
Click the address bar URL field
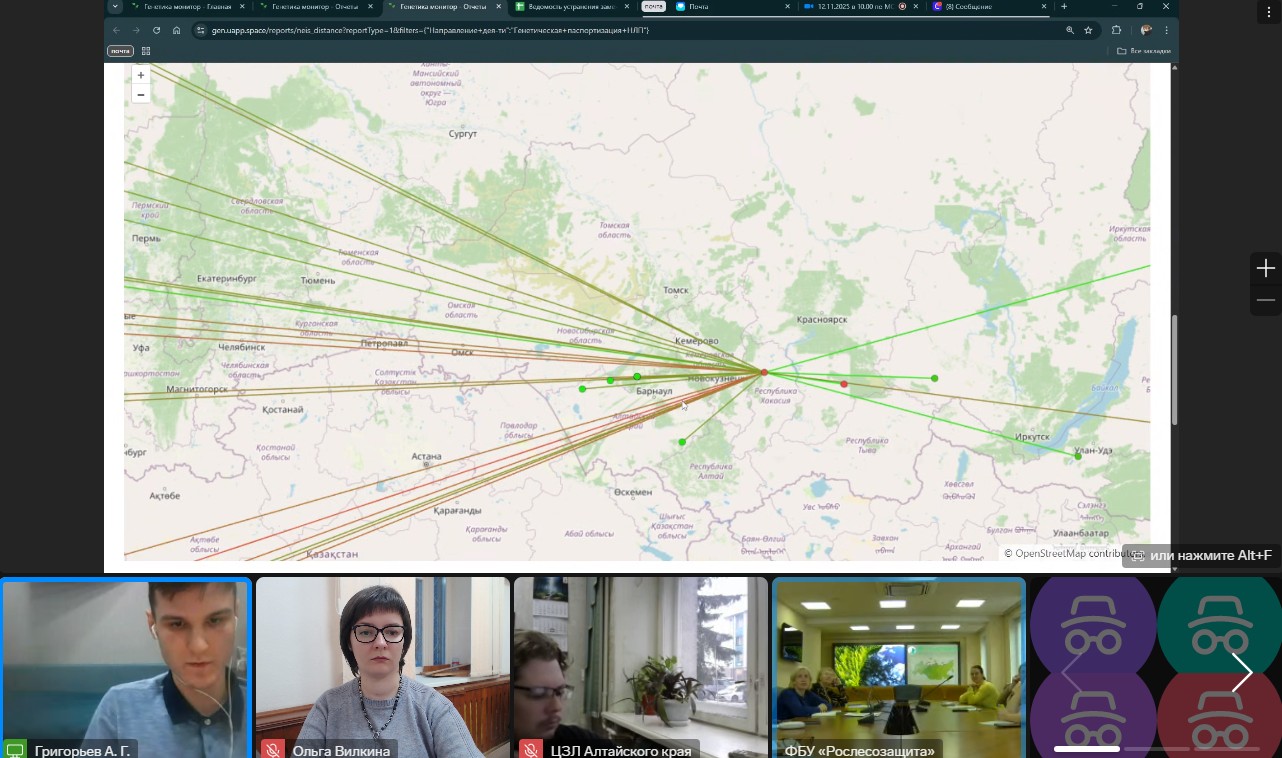[x=600, y=30]
